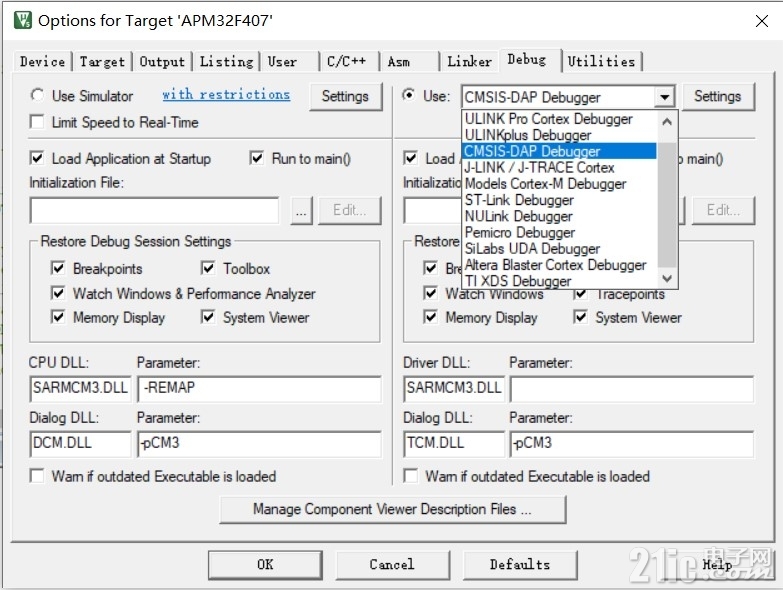Confirm with the OK button
Image resolution: width=783 pixels, height=590 pixels.
(265, 565)
